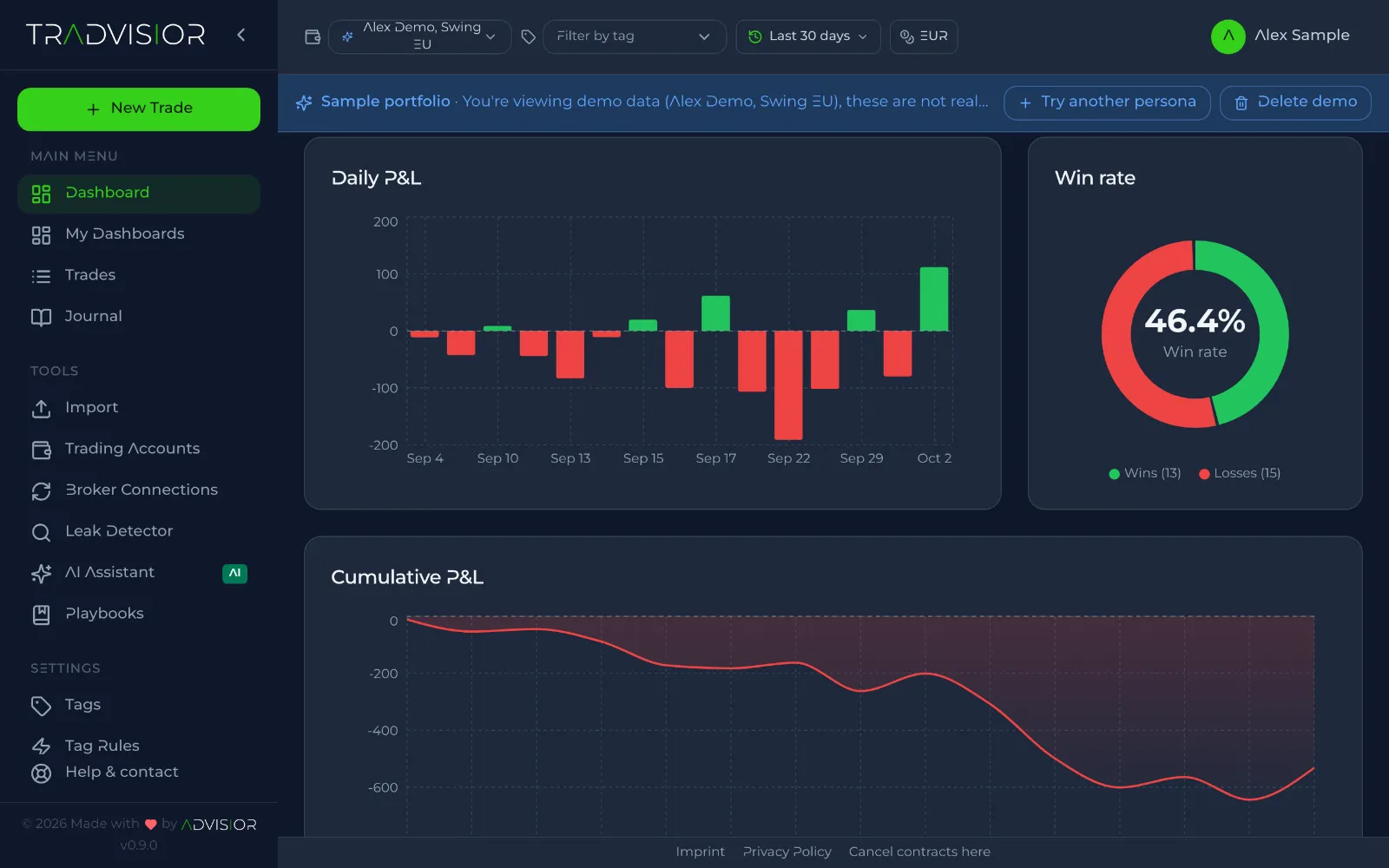The image size is (1389, 868).
Task: Click the Sep 22 red bar in Daily P&L
Action: [x=788, y=385]
